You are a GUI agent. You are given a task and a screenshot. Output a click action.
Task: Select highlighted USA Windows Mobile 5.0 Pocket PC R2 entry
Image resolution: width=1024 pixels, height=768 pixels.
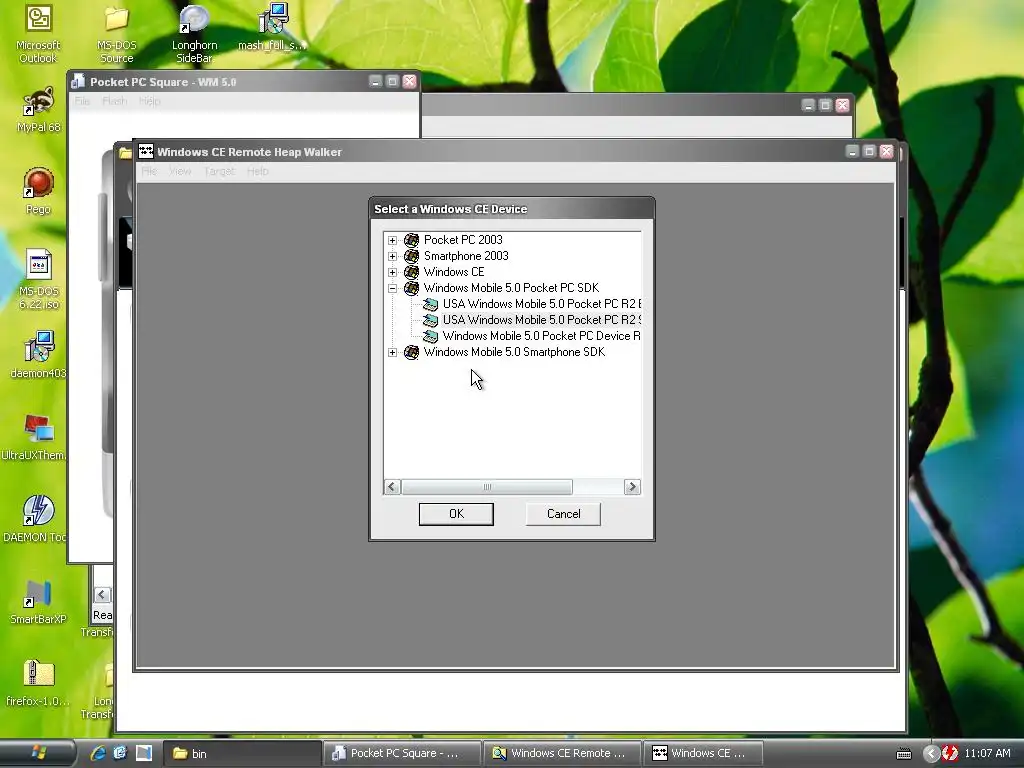tap(542, 320)
